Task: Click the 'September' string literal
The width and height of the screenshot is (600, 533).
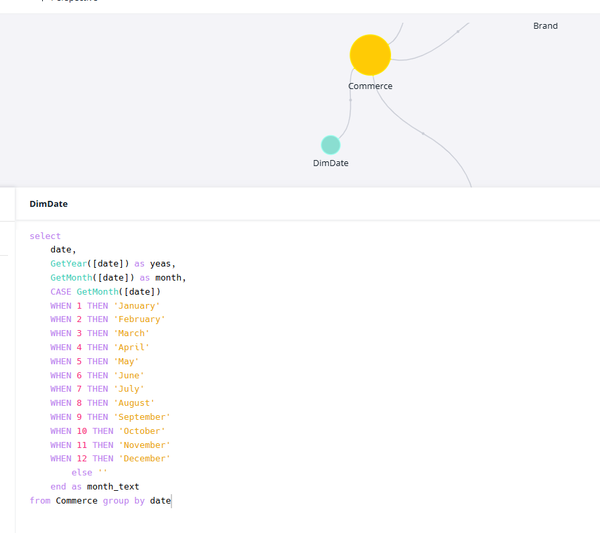Action: [142, 417]
